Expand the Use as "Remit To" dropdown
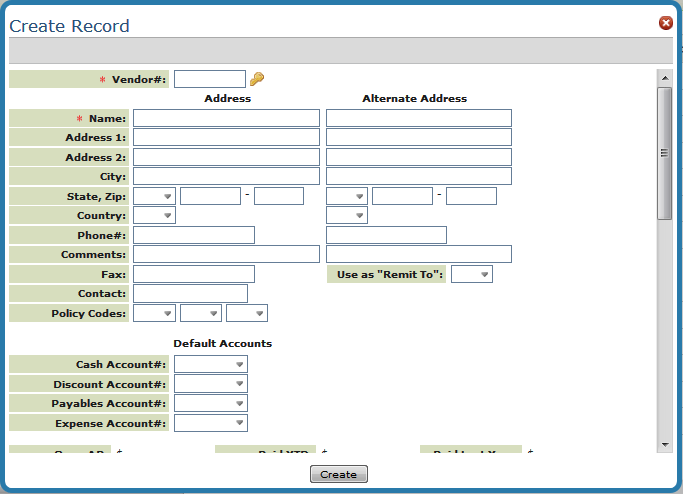Screen dimensions: 683x494 [472, 274]
